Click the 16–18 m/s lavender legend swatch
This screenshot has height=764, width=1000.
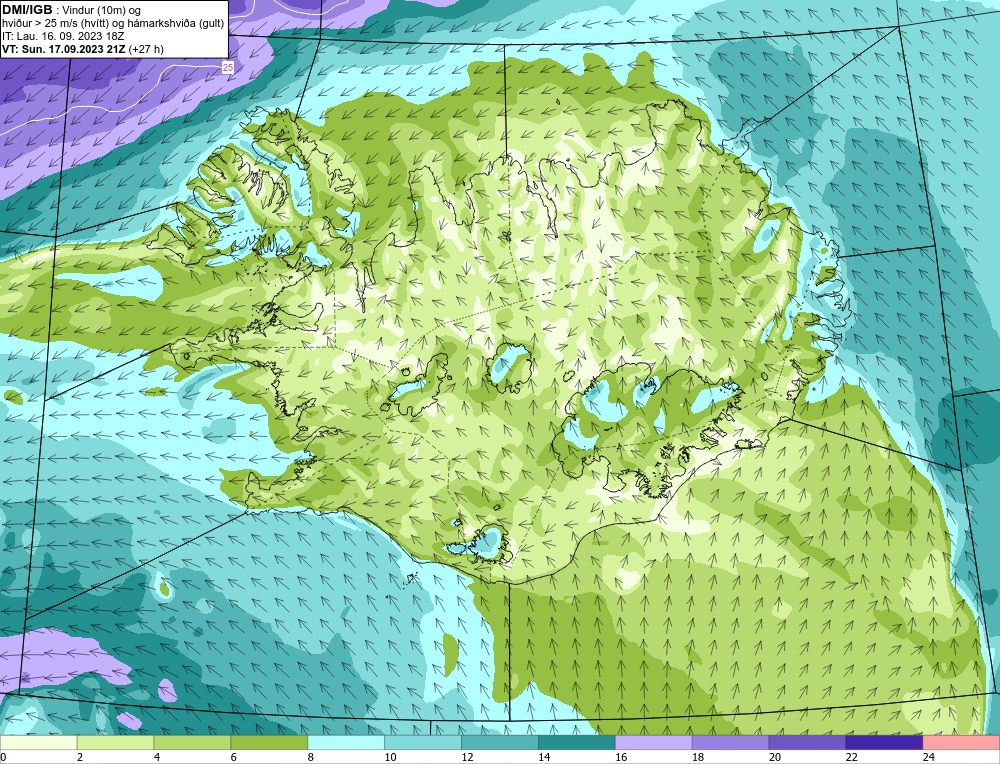click(653, 742)
